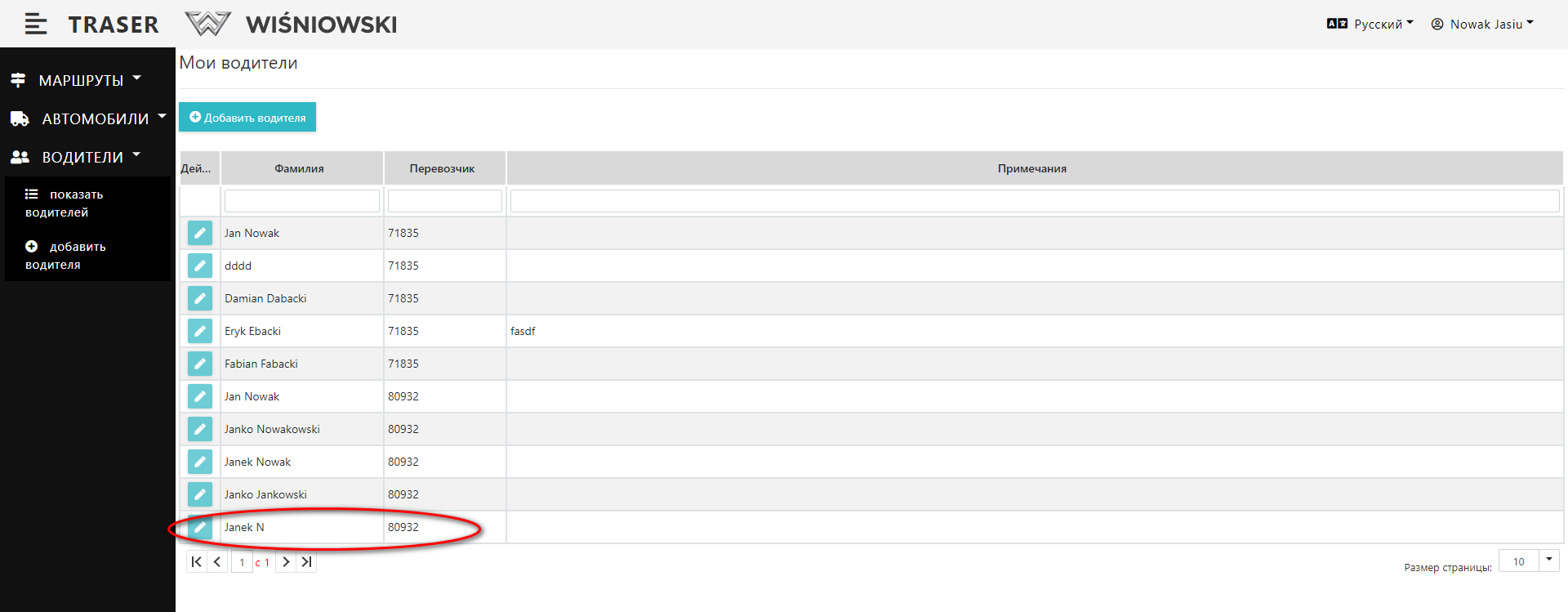Open the Русский language dropdown
This screenshot has height=612, width=1568.
[x=1370, y=25]
